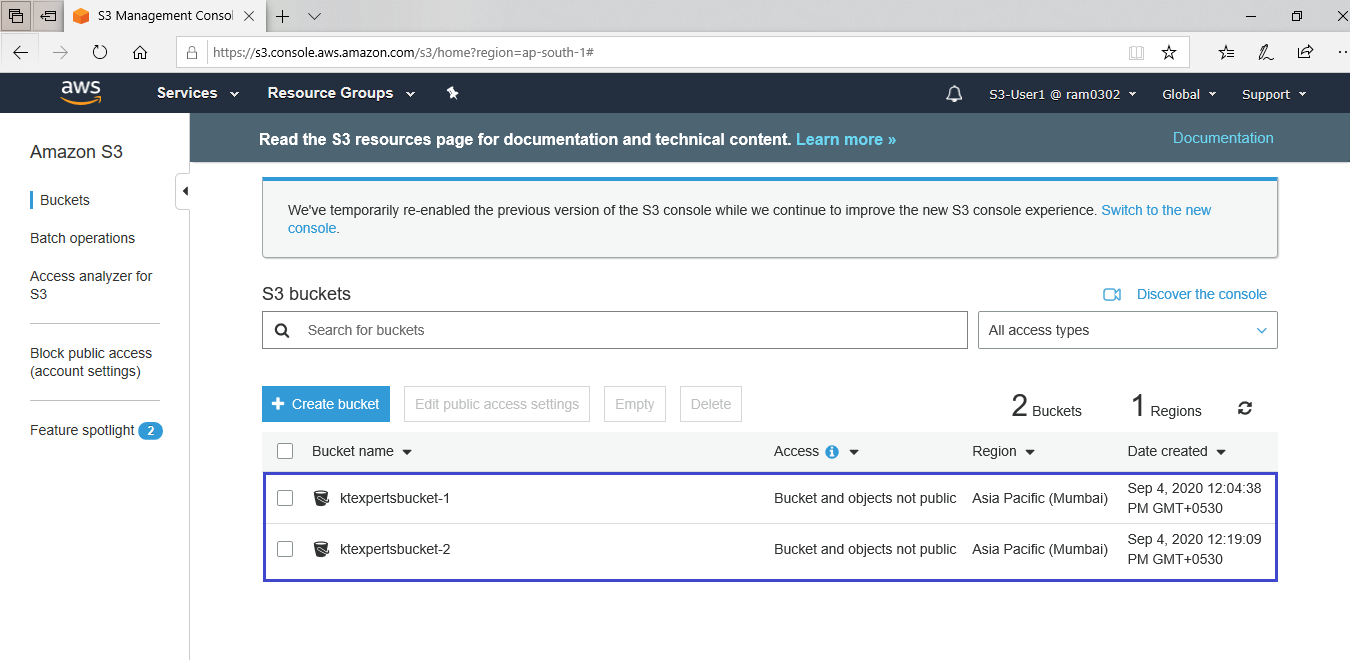1350x660 pixels.
Task: Select Buckets in the sidebar
Action: 65,200
